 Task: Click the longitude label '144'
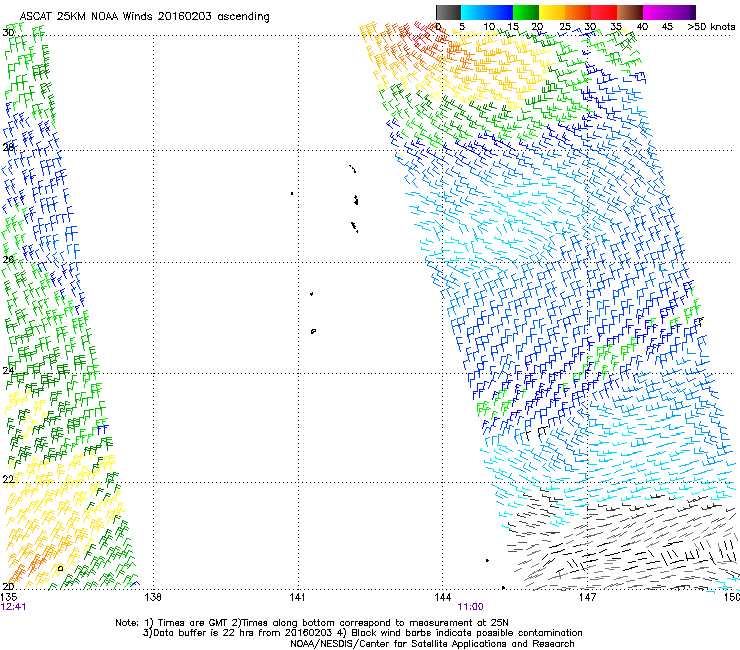(442, 597)
